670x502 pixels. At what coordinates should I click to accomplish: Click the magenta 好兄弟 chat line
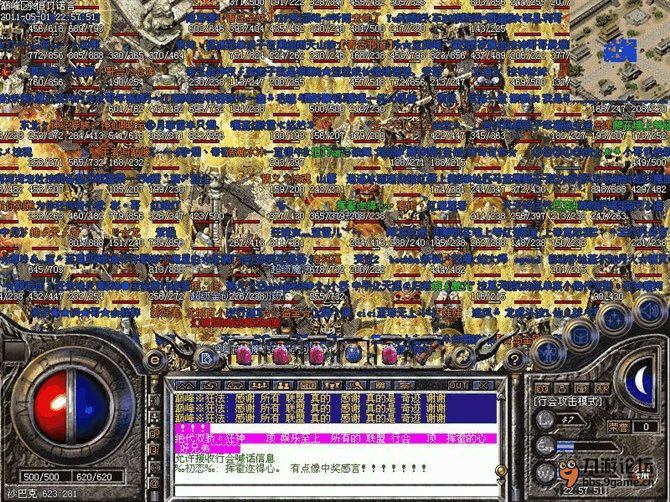coord(208,448)
